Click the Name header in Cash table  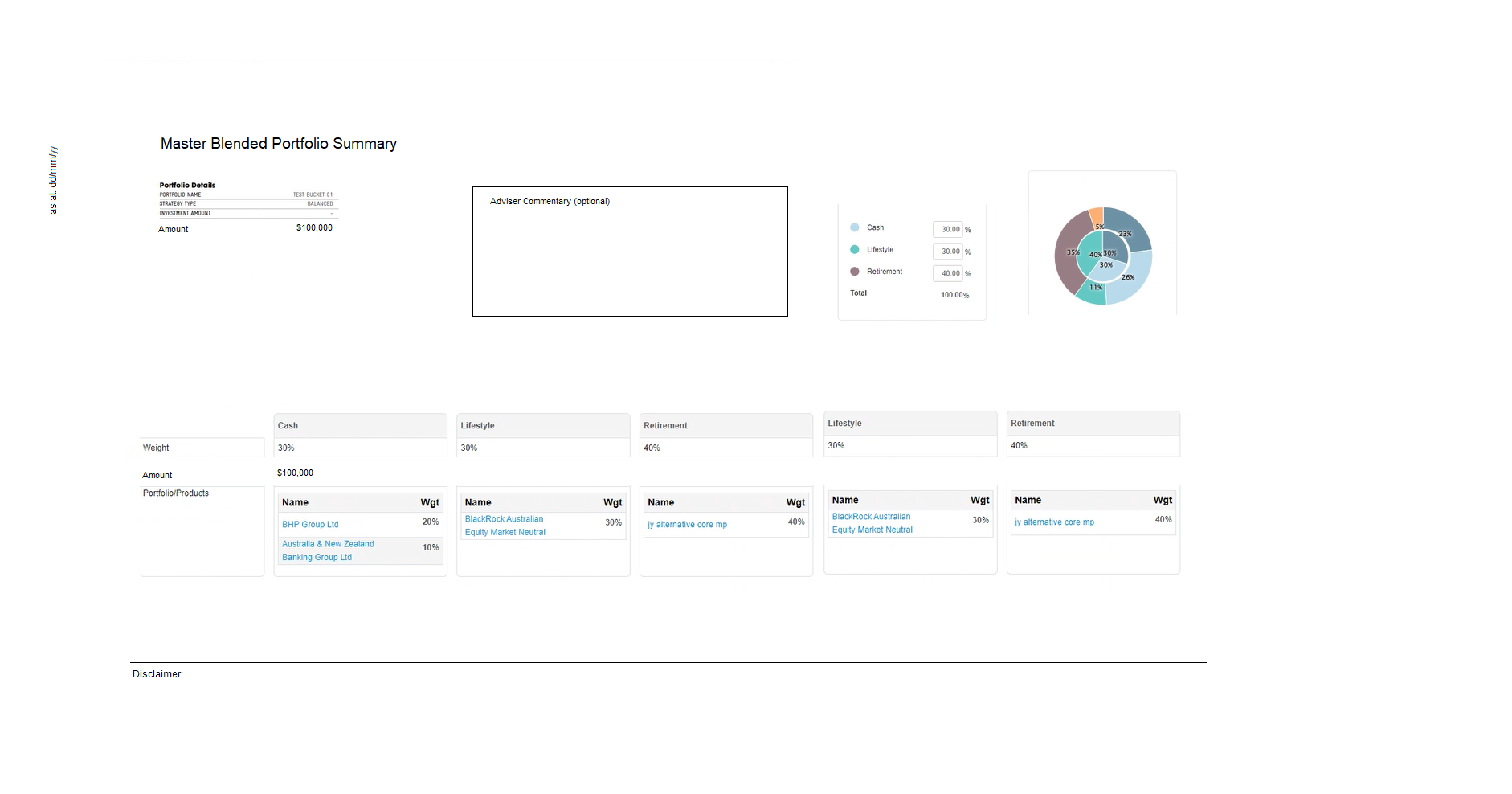click(x=295, y=503)
